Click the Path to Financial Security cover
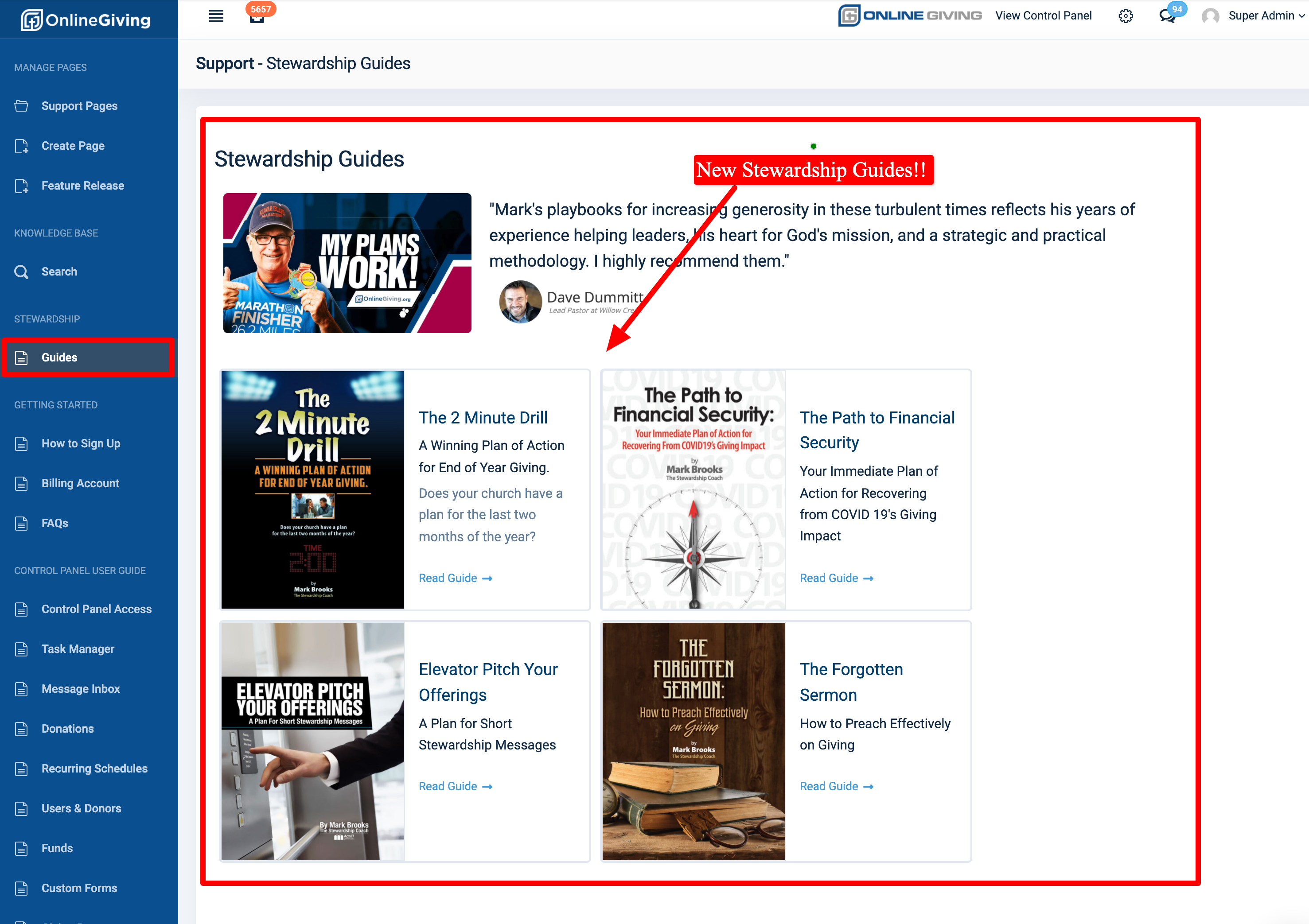The height and width of the screenshot is (924, 1309). [694, 489]
